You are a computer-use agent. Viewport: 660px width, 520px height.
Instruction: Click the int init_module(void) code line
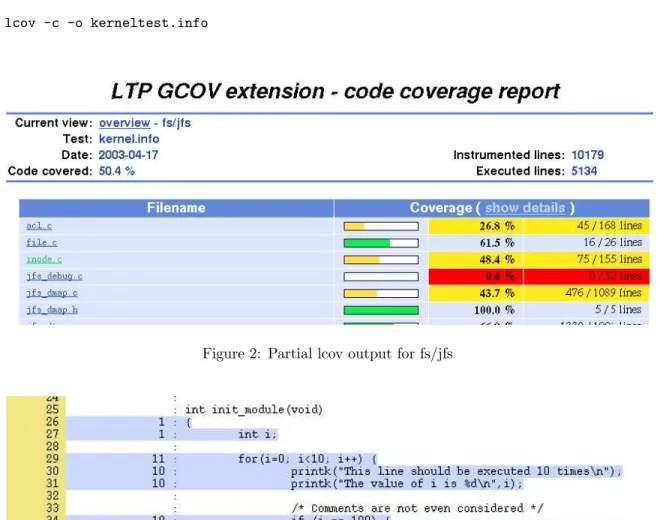pyautogui.click(x=254, y=409)
